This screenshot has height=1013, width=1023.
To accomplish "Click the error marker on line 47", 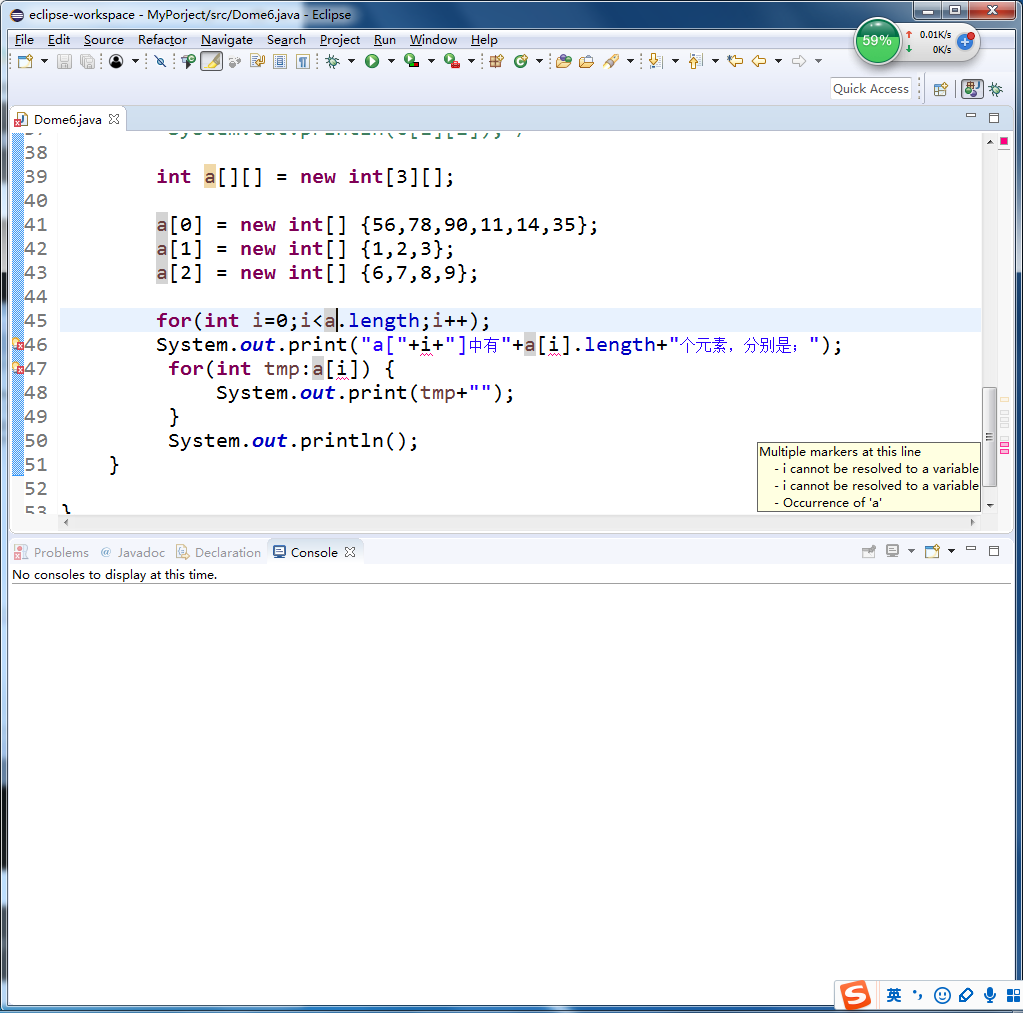I will coord(18,369).
